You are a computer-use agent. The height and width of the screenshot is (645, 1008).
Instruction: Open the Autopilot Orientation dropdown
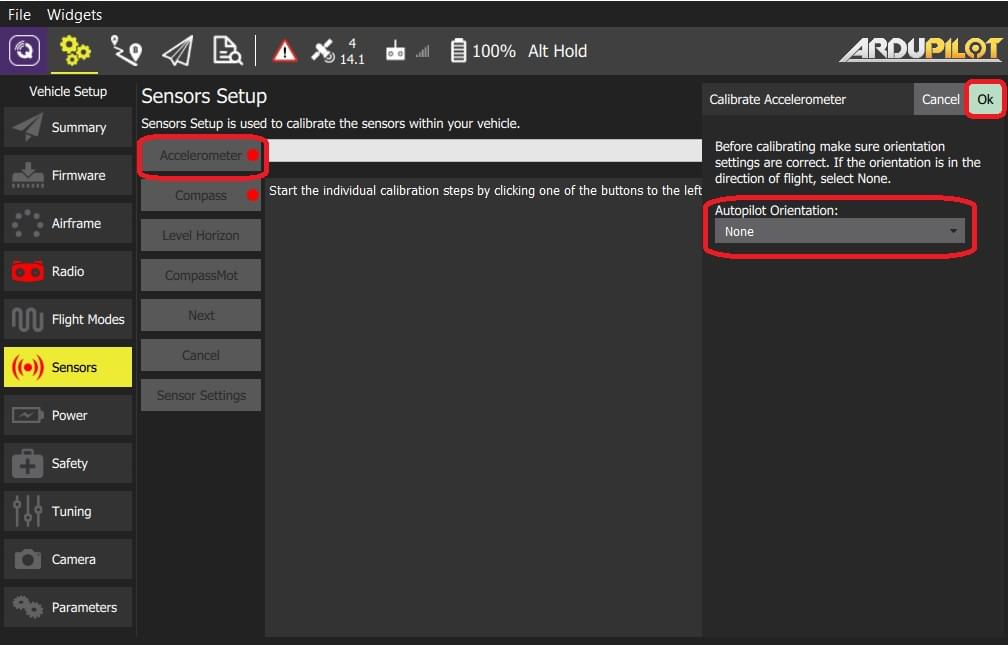pos(839,231)
